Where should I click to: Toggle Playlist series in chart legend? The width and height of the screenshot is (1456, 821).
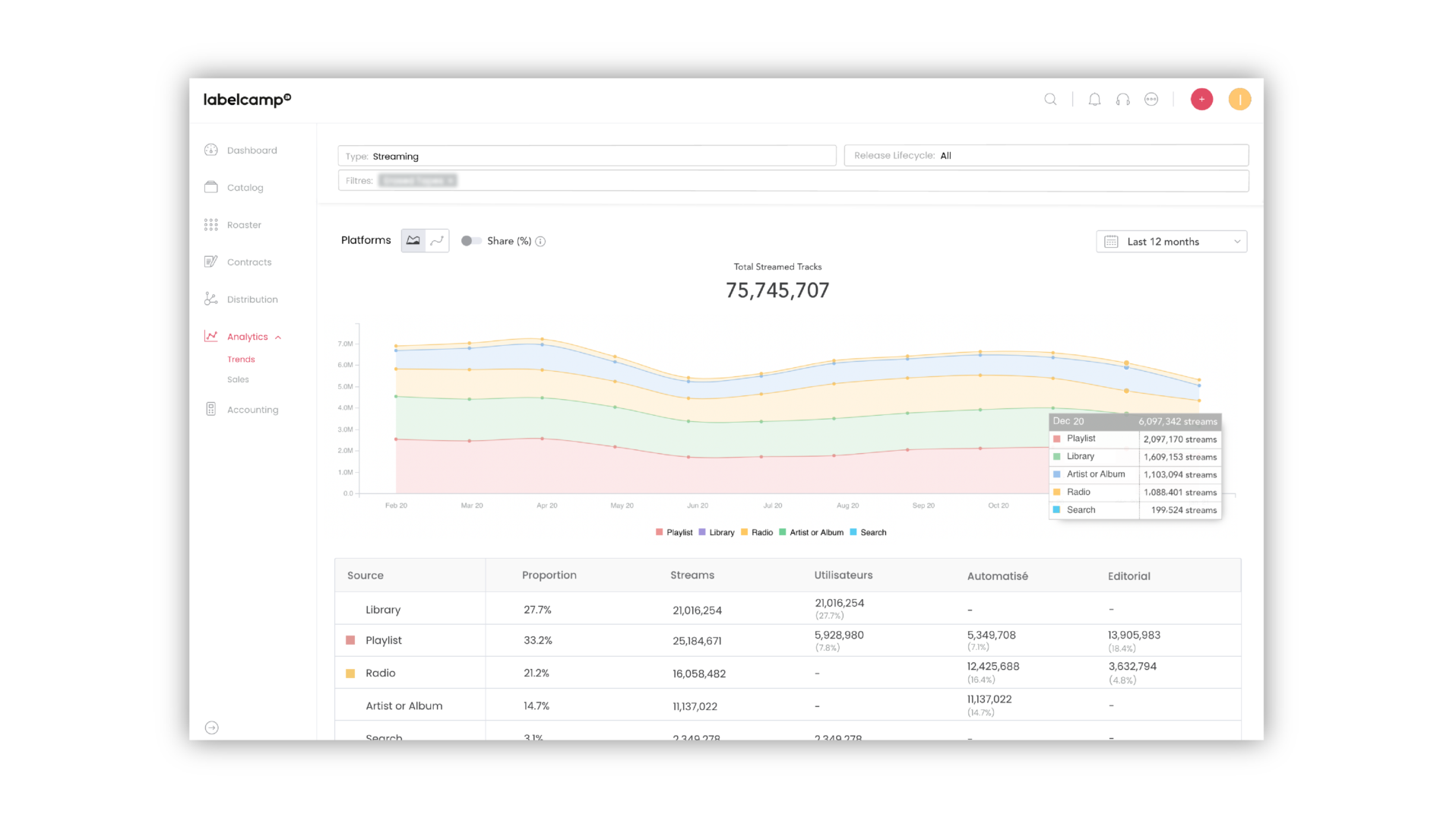coord(674,533)
